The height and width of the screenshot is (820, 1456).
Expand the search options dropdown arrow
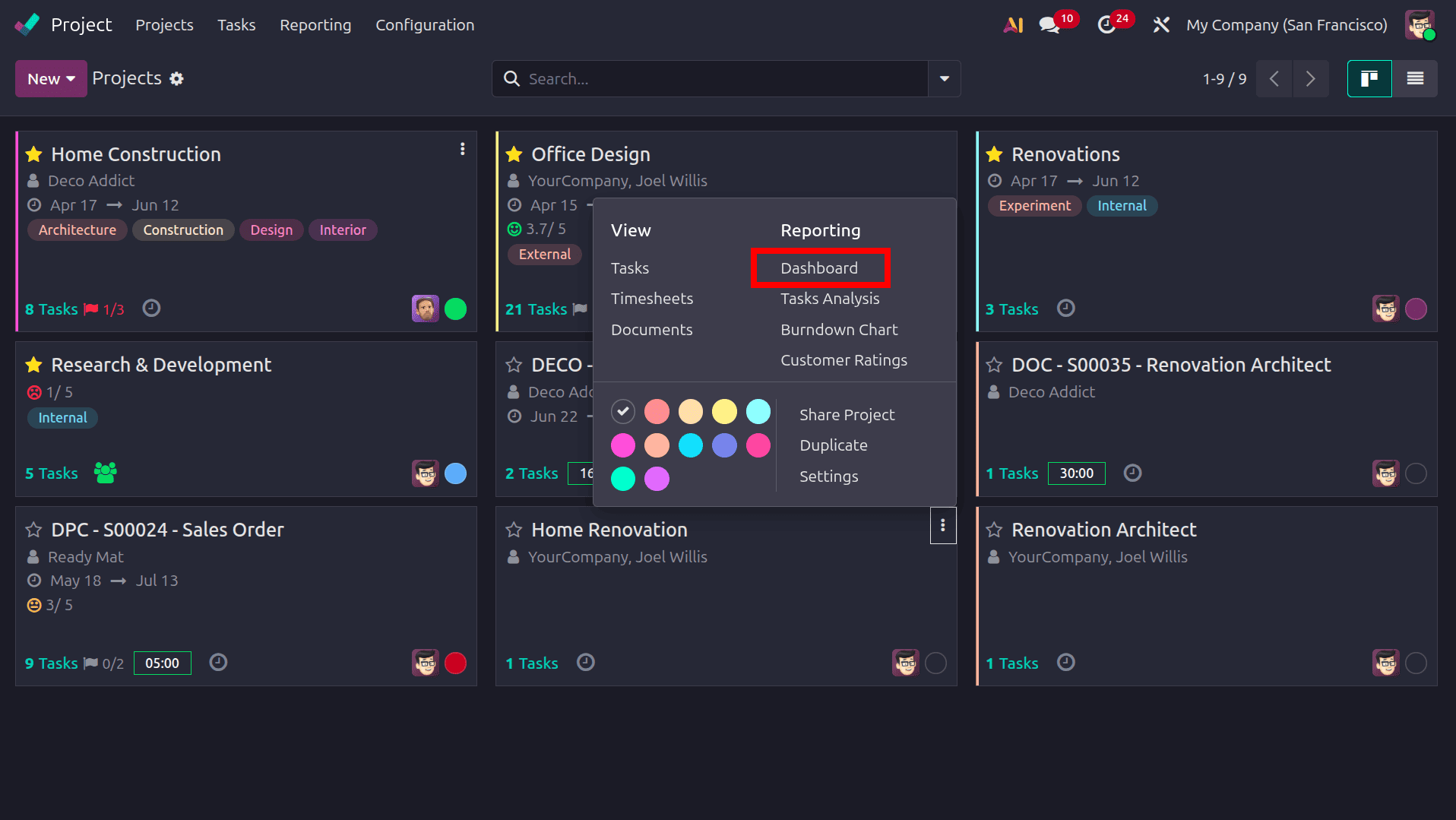pyautogui.click(x=945, y=78)
